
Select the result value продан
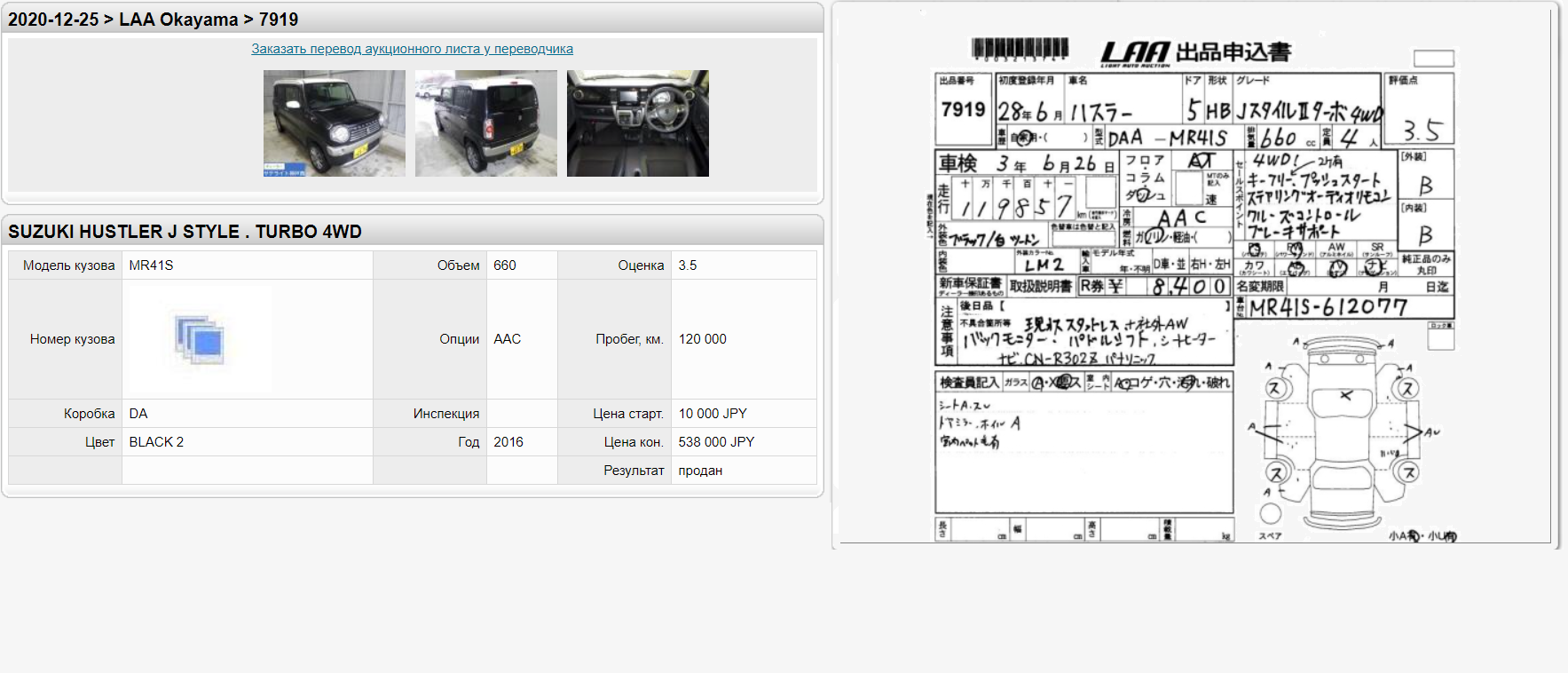point(700,471)
